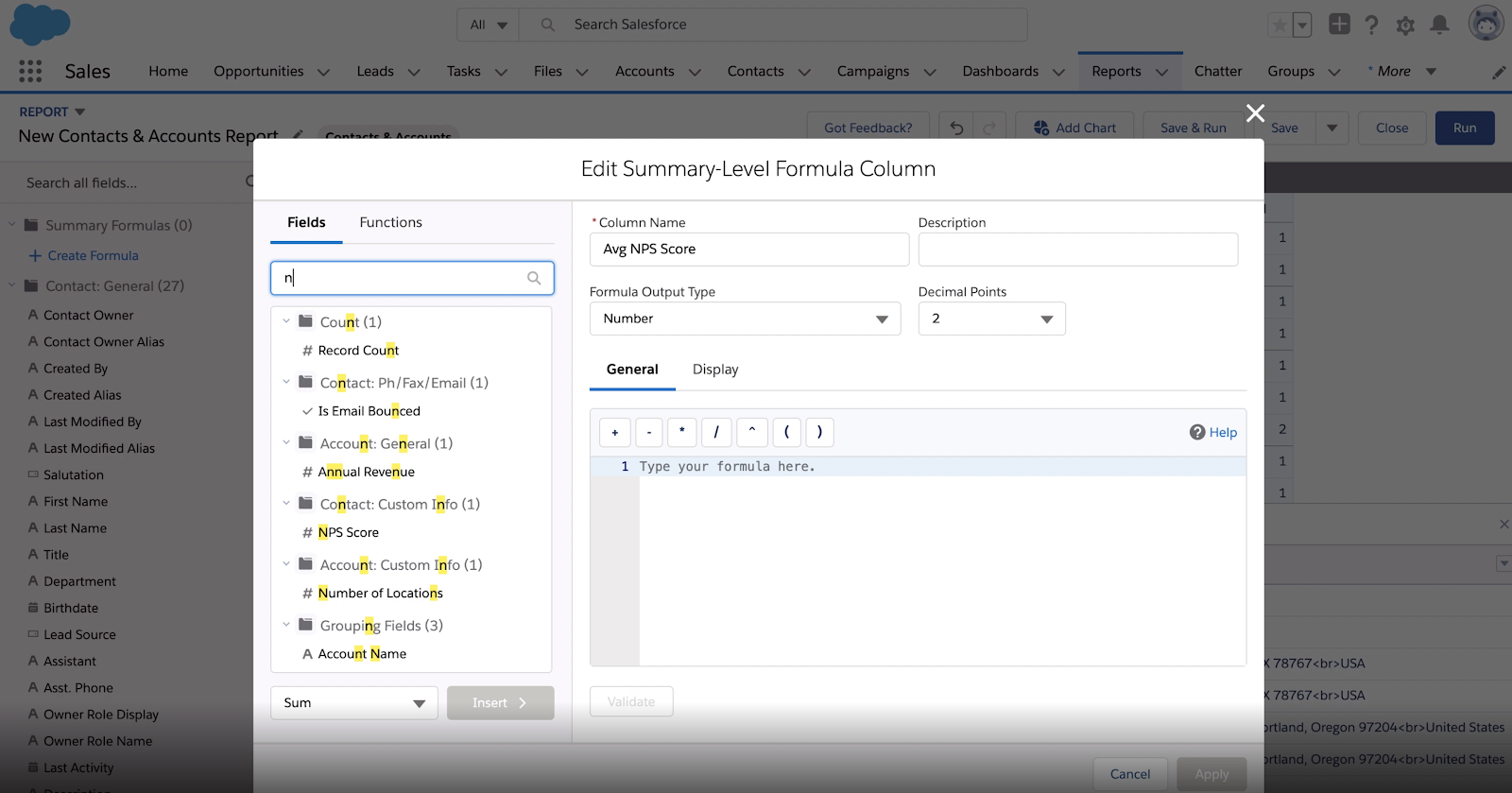The image size is (1512, 793).
Task: Click the fields search box
Action: click(412, 278)
